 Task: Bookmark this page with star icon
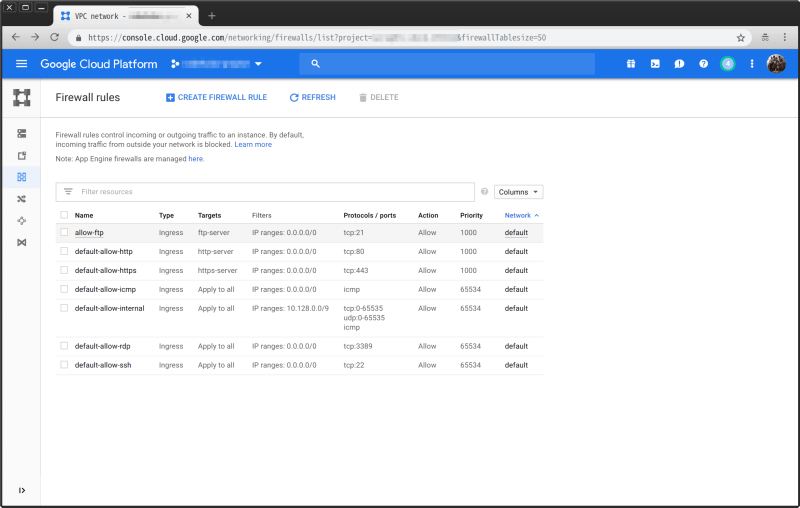click(x=741, y=38)
